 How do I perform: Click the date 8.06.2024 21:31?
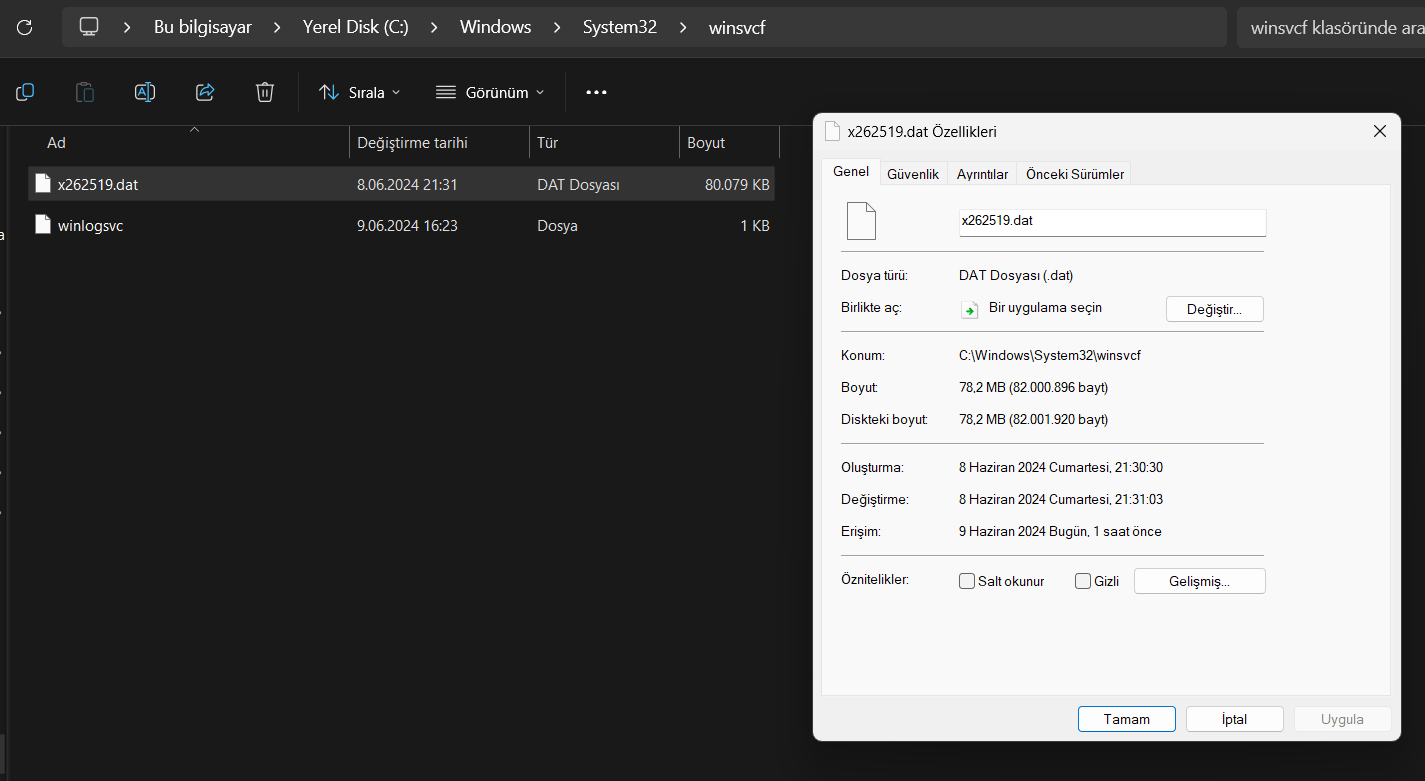point(407,184)
